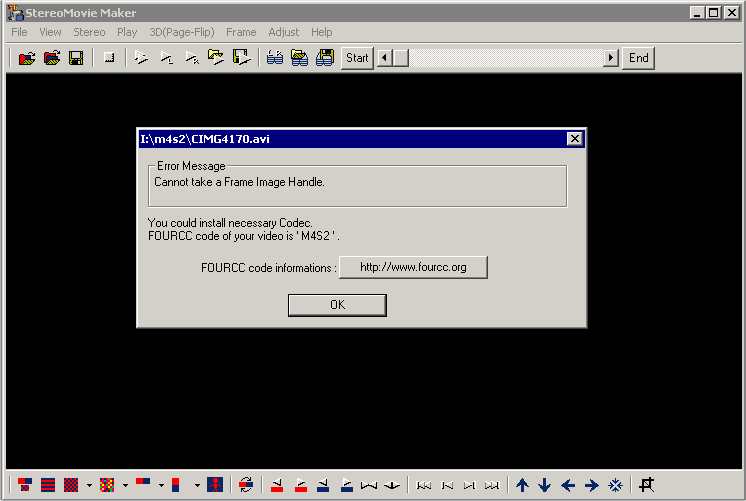Select interlaced horizontal stripes mode
Image resolution: width=746 pixels, height=501 pixels.
tap(48, 485)
